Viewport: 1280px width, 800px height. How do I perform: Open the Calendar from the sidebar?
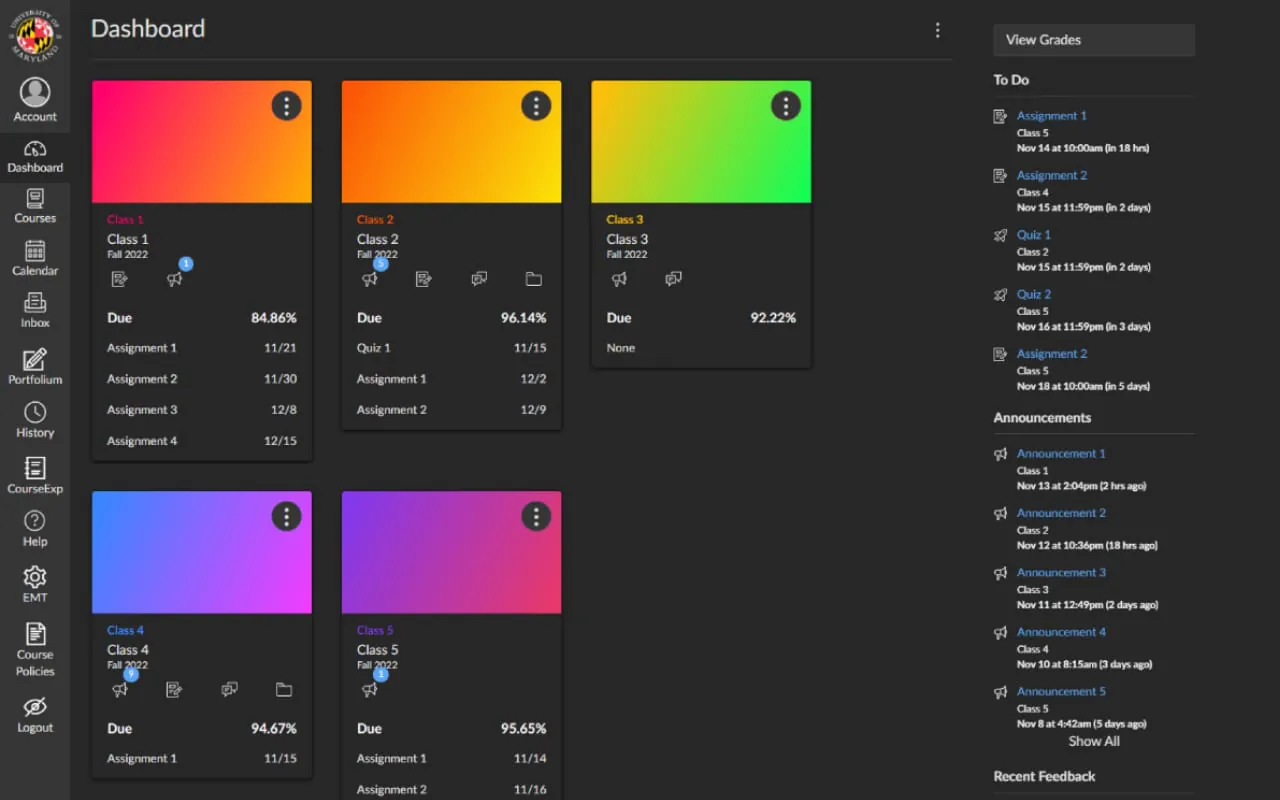coord(35,257)
